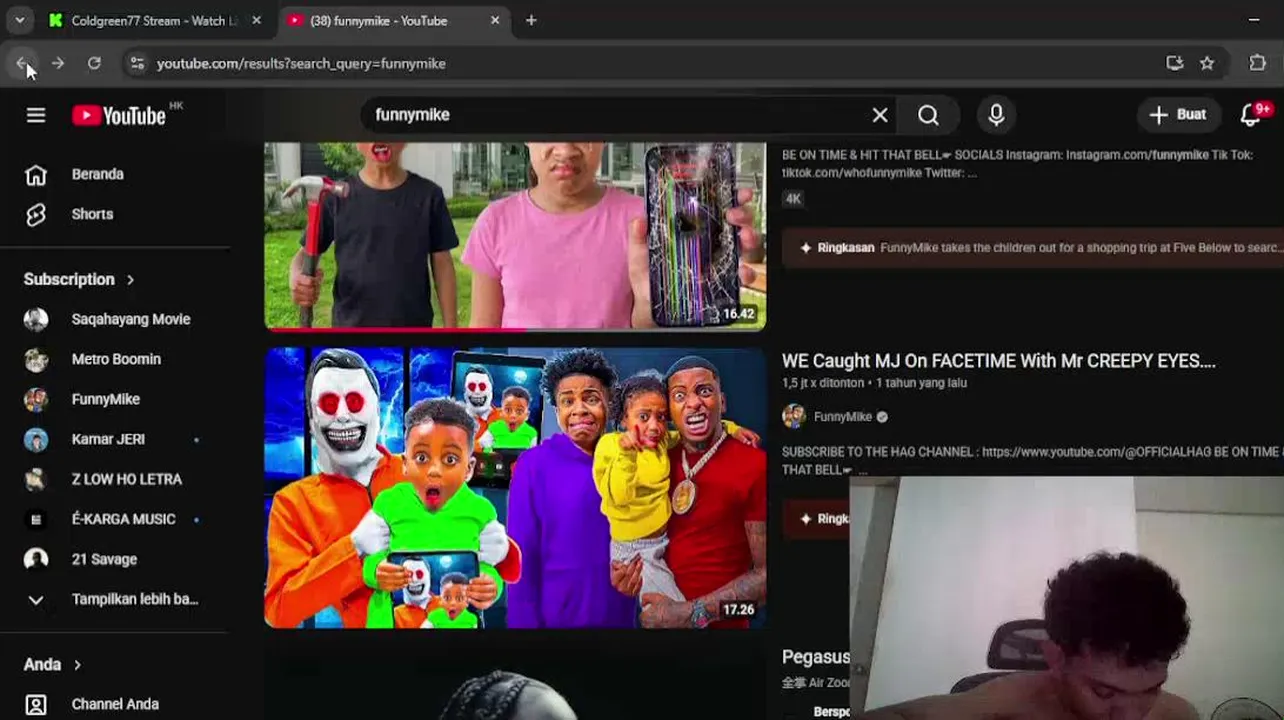View site information icon in address bar
This screenshot has width=1284, height=720.
137,63
